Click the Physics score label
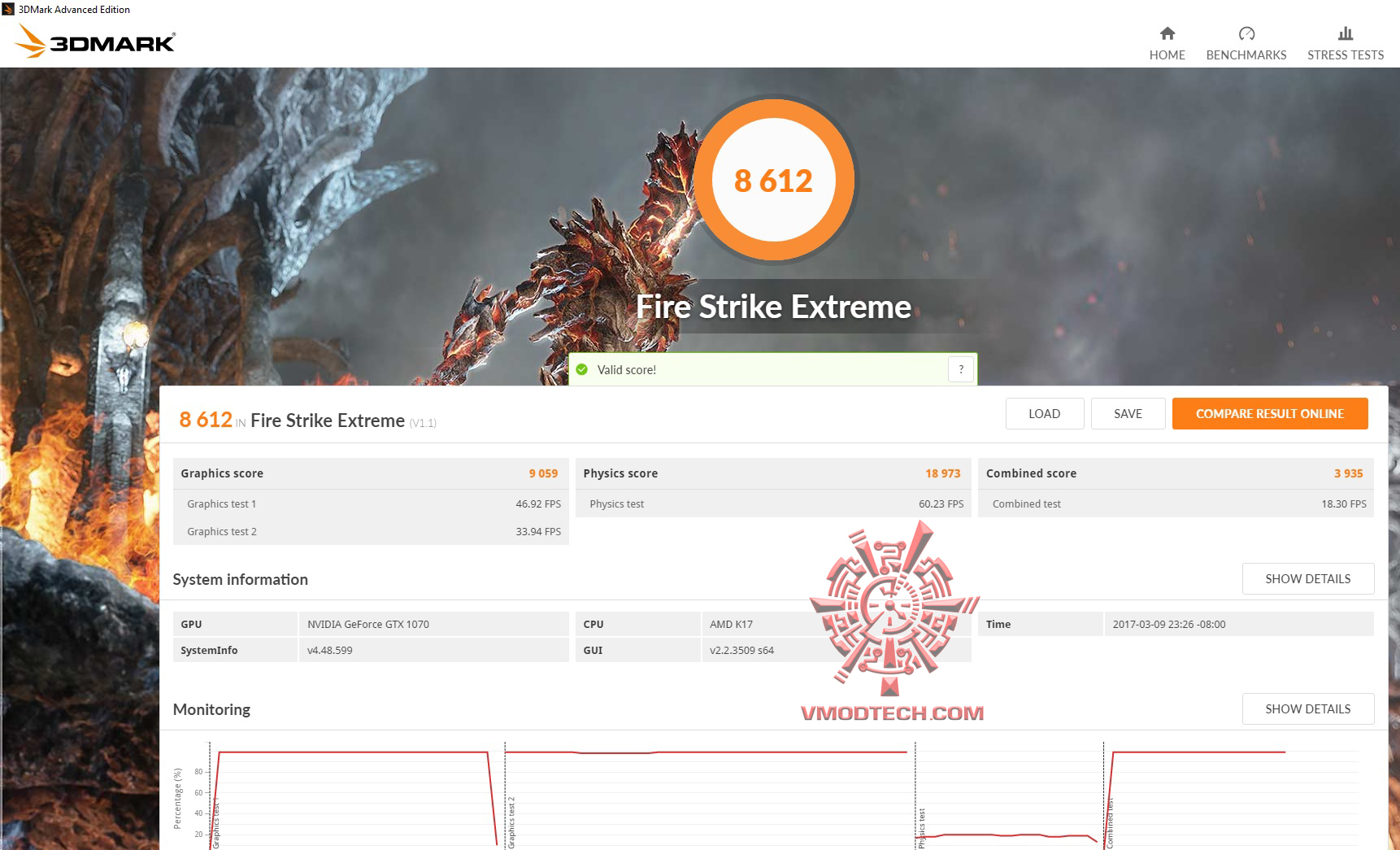The width and height of the screenshot is (1400, 850). [620, 473]
